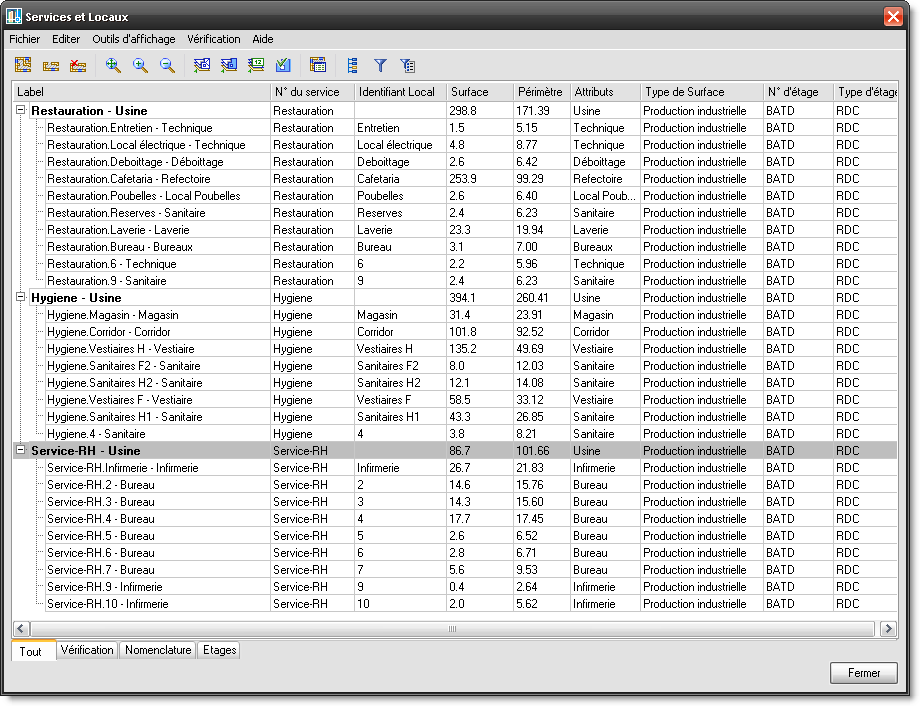This screenshot has width=920, height=706.
Task: Click the Fermer button
Action: point(864,673)
